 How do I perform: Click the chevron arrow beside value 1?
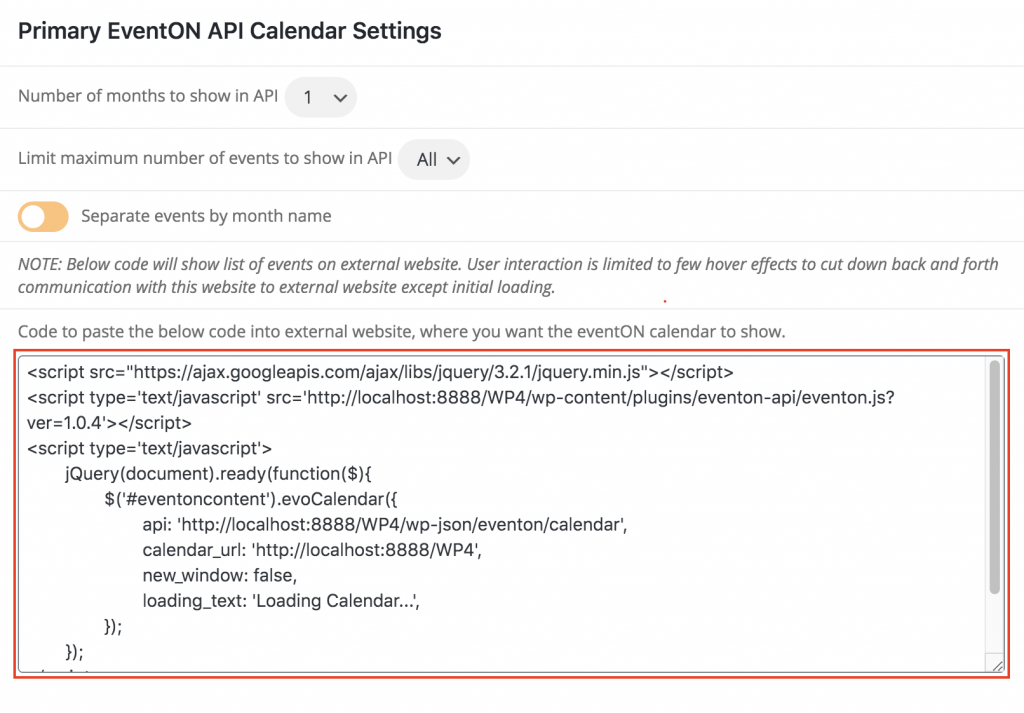(340, 98)
